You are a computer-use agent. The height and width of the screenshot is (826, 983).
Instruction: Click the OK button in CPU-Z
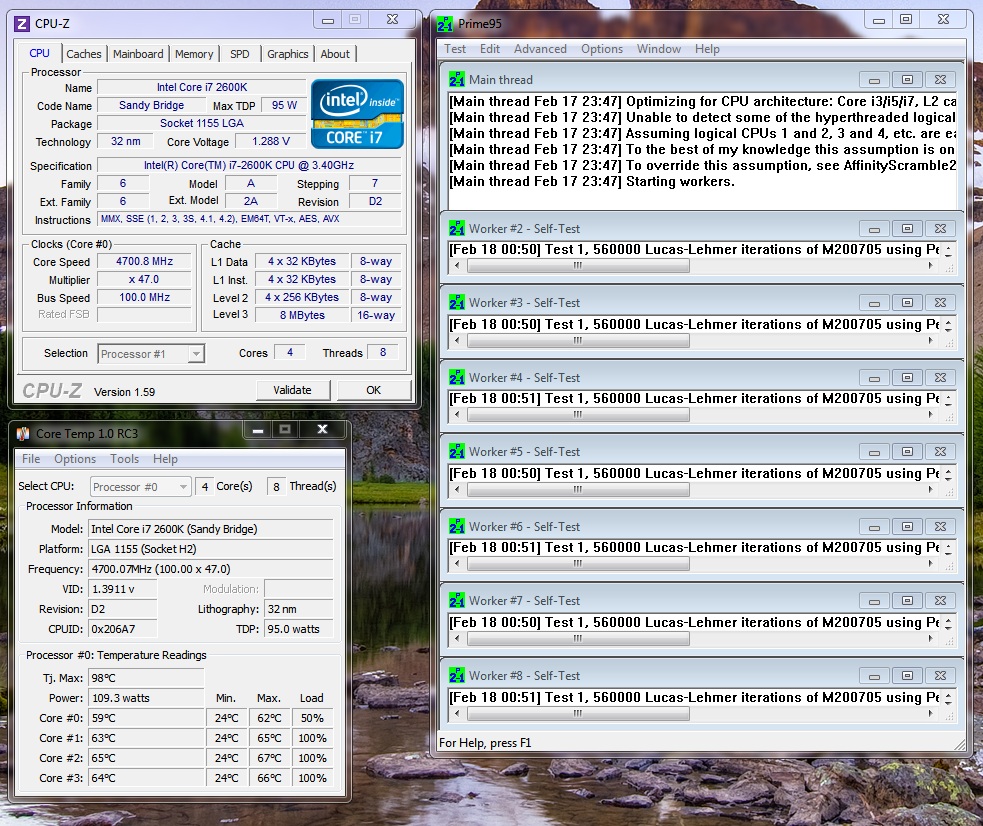(374, 390)
